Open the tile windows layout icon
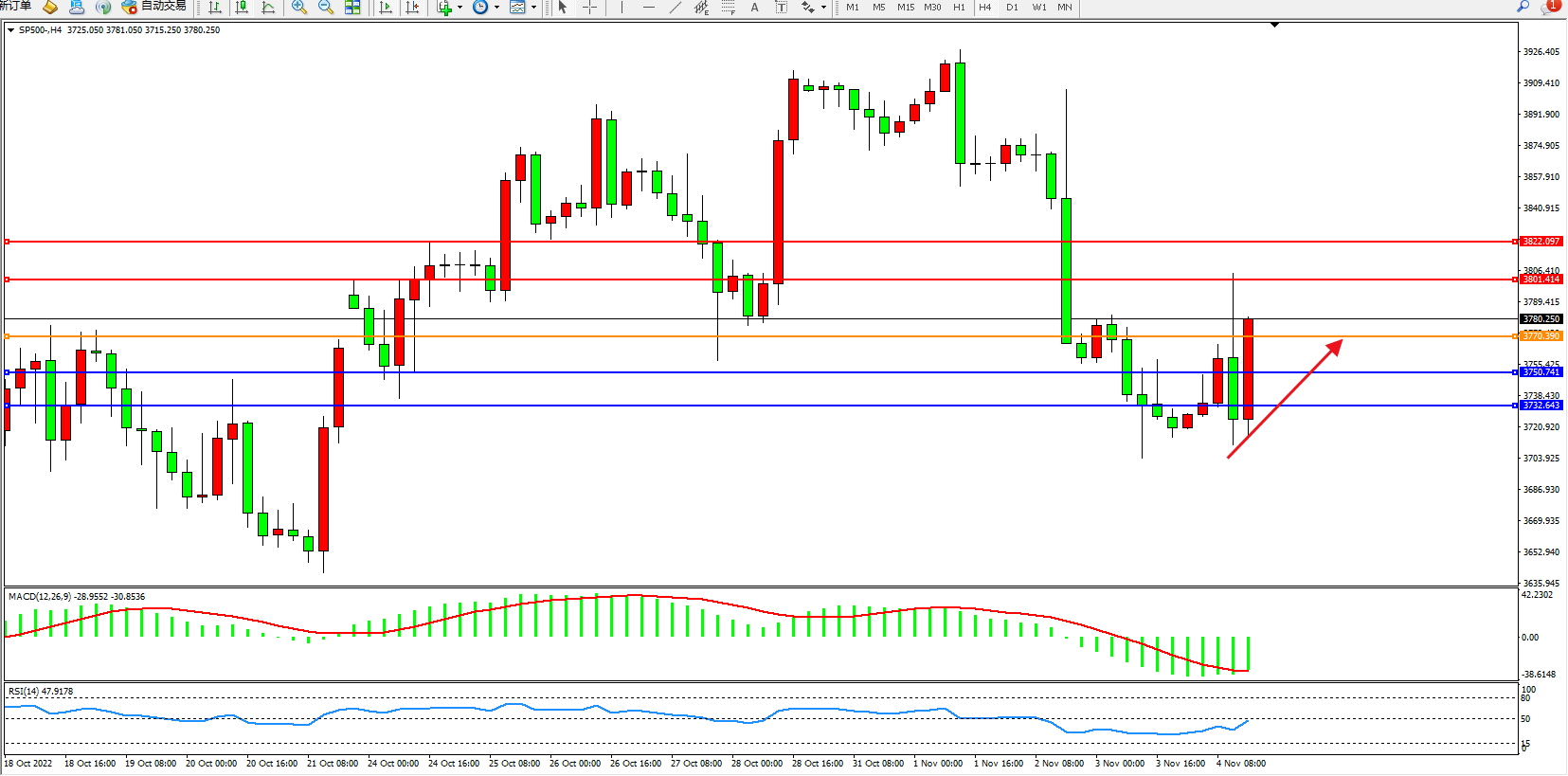Viewport: 1568px width, 776px height. click(352, 8)
